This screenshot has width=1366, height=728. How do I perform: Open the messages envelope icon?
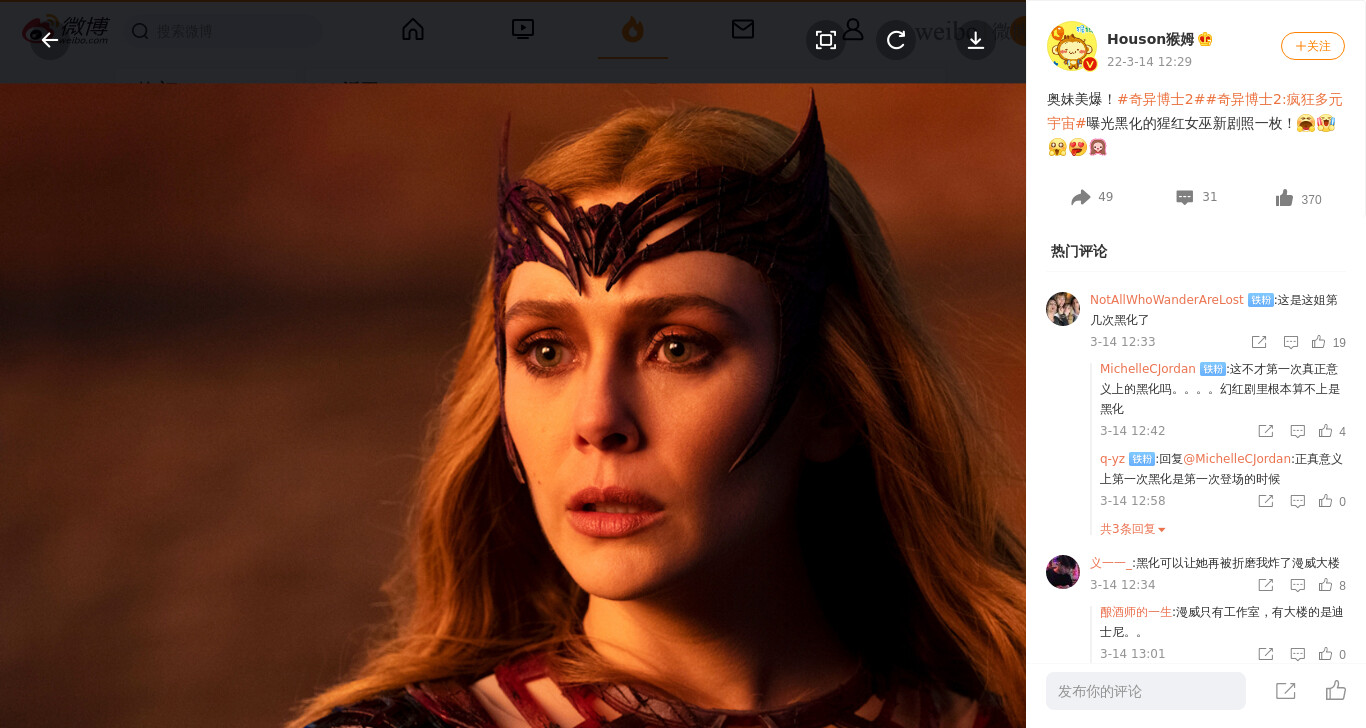(743, 30)
